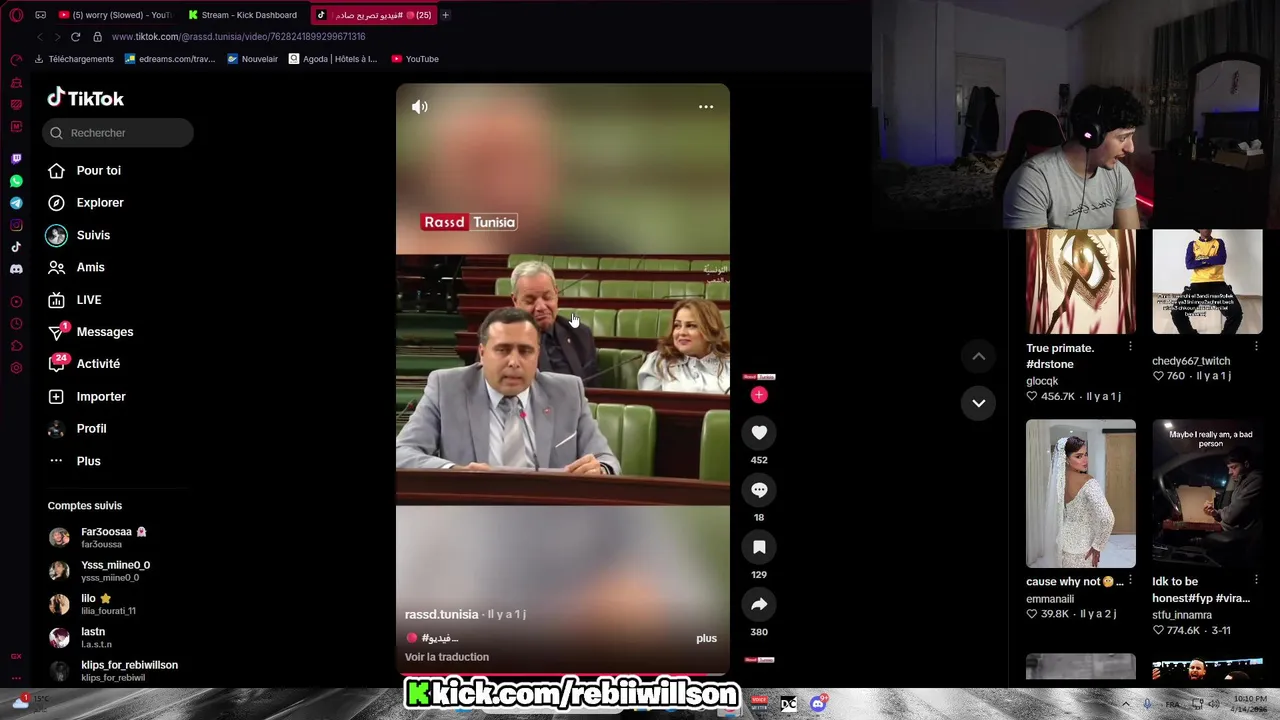The image size is (1280, 720).
Task: Select the active TikTok browser tab
Action: pyautogui.click(x=372, y=15)
